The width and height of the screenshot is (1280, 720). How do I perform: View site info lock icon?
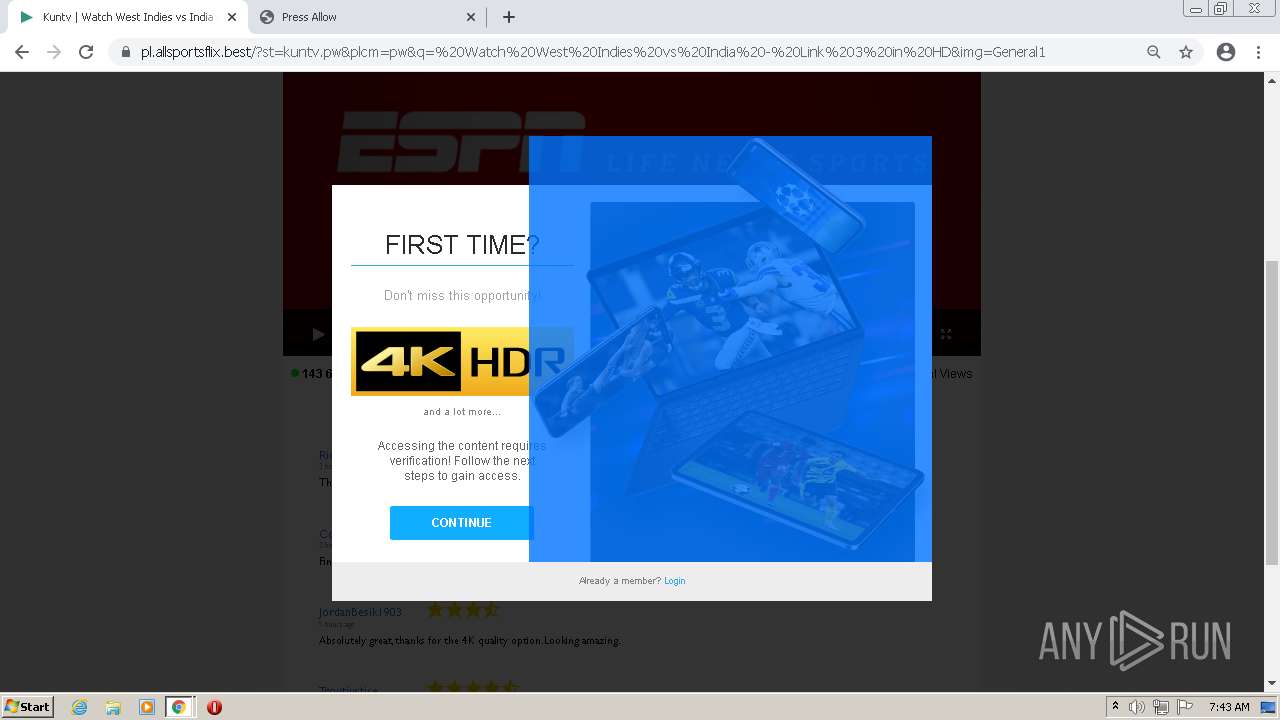(126, 52)
